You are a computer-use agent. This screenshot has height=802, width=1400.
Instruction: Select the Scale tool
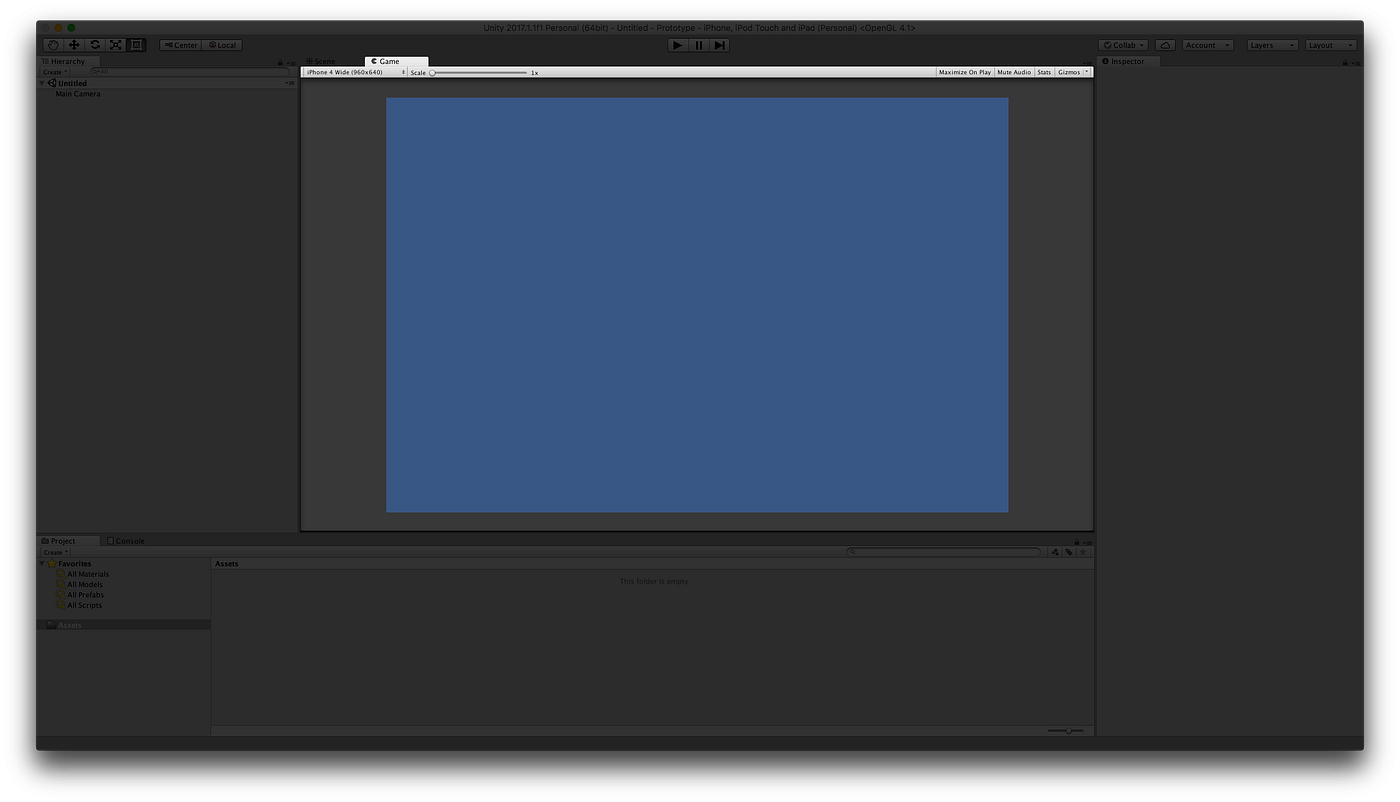pyautogui.click(x=115, y=45)
